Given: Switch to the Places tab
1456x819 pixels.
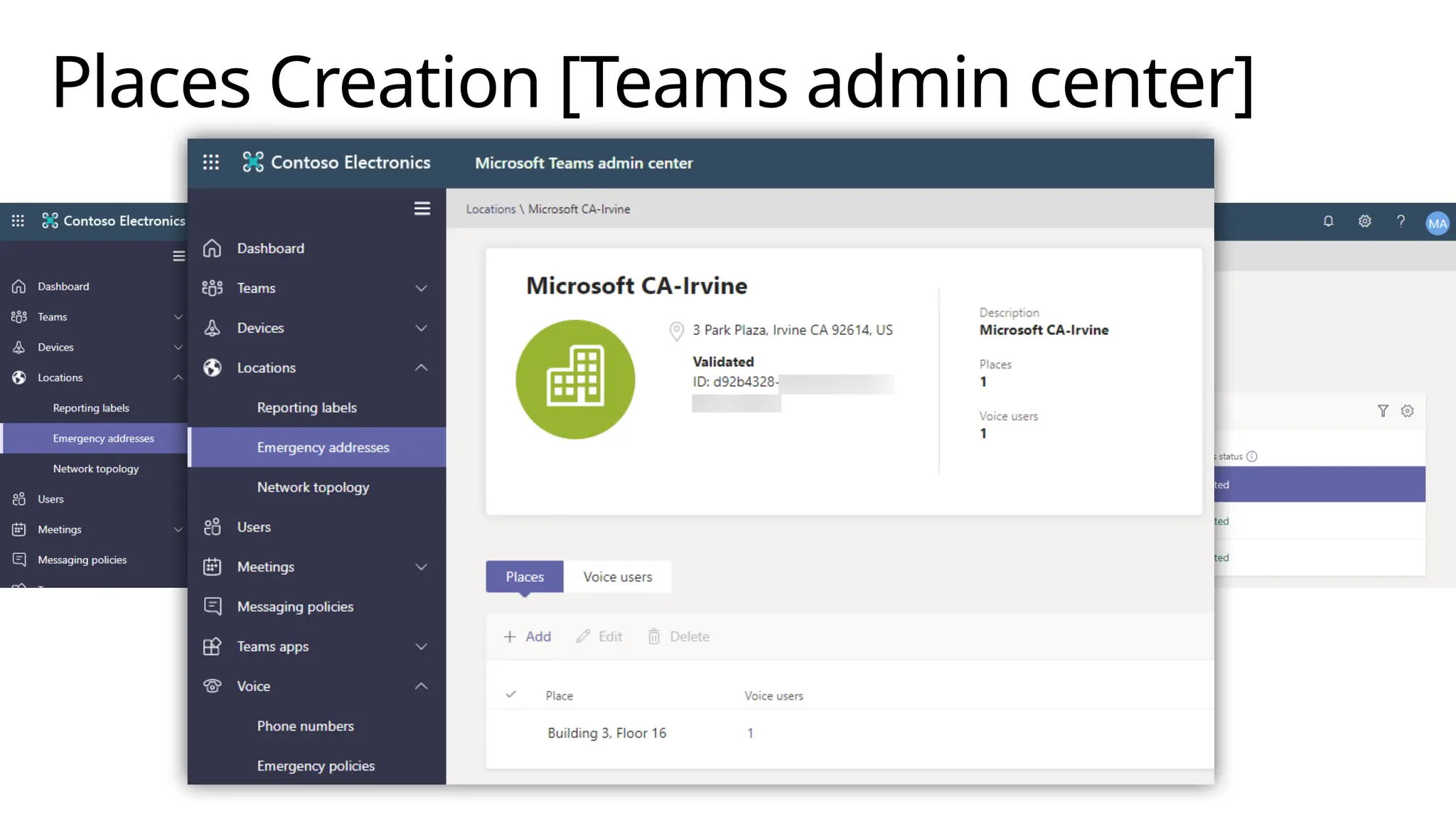Looking at the screenshot, I should [525, 577].
